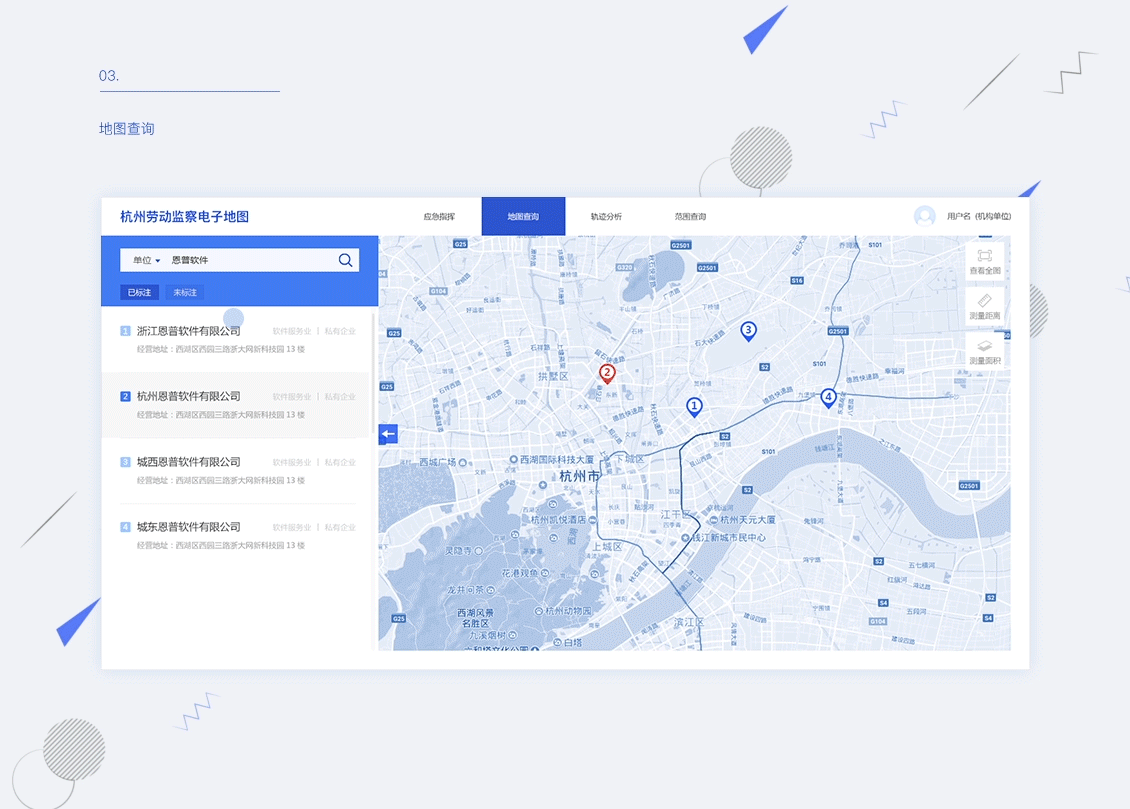
Task: Select the 未标注 filter button
Action: coord(185,292)
